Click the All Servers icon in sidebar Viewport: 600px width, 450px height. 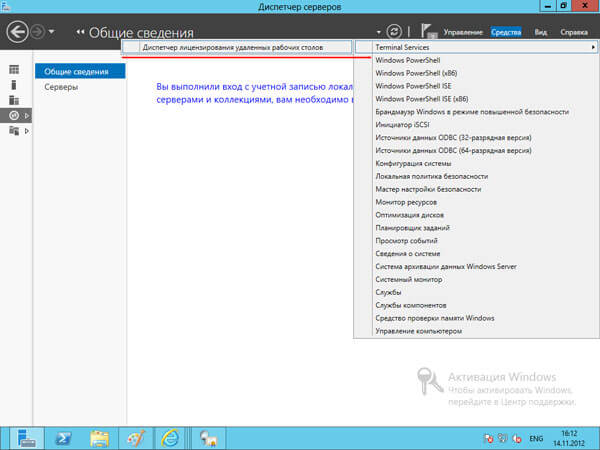pyautogui.click(x=14, y=100)
